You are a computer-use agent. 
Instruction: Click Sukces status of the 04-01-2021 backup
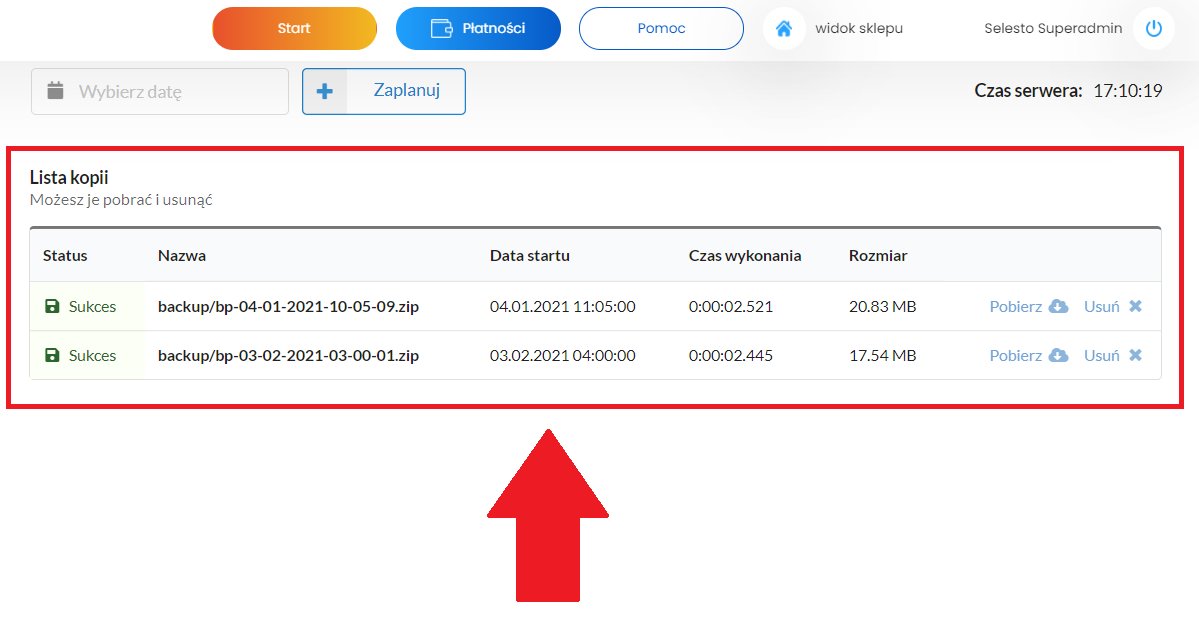pos(93,307)
